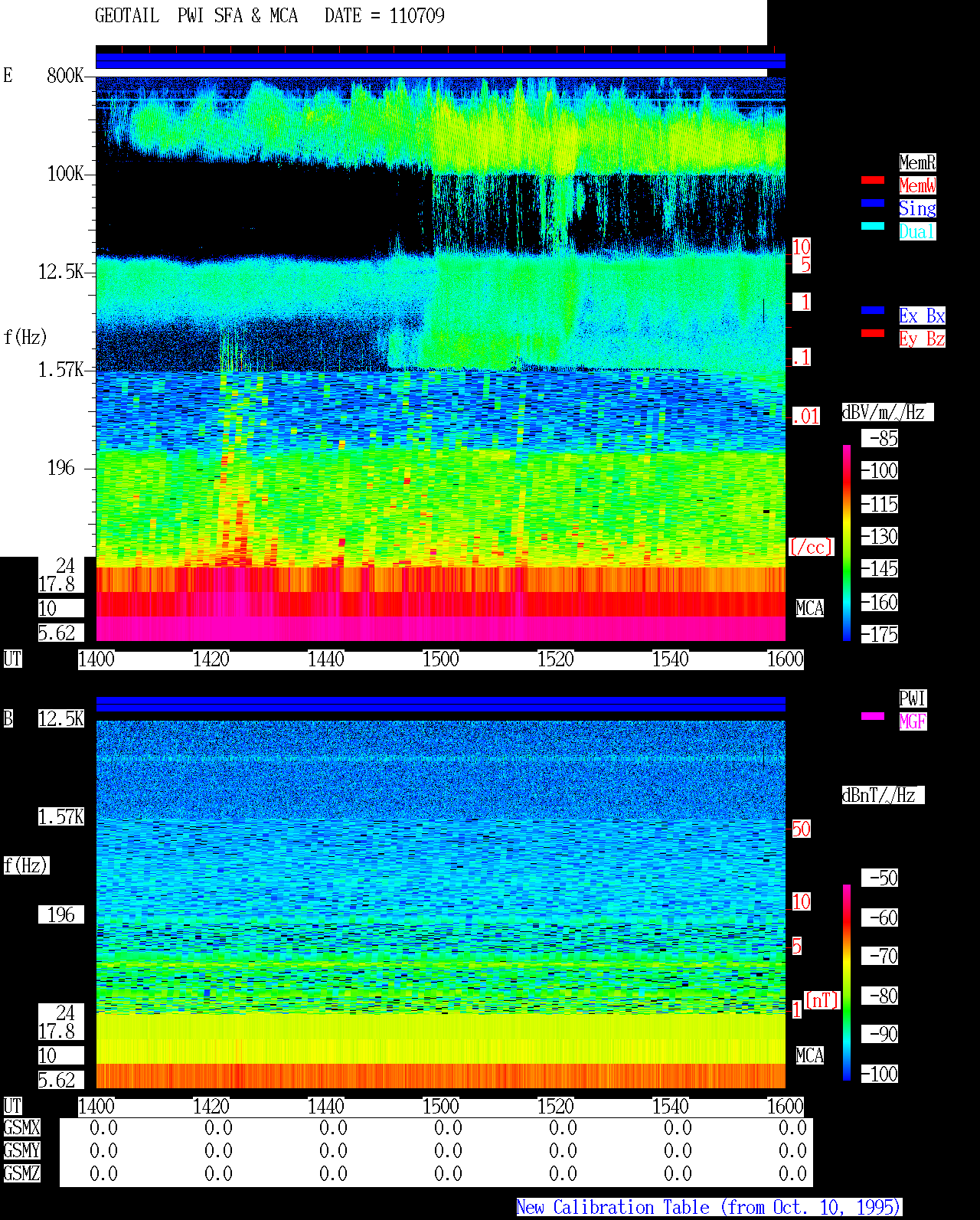The image size is (980, 1220).
Task: Click the 1500 UT tick on upper time axis
Action: coord(441,659)
